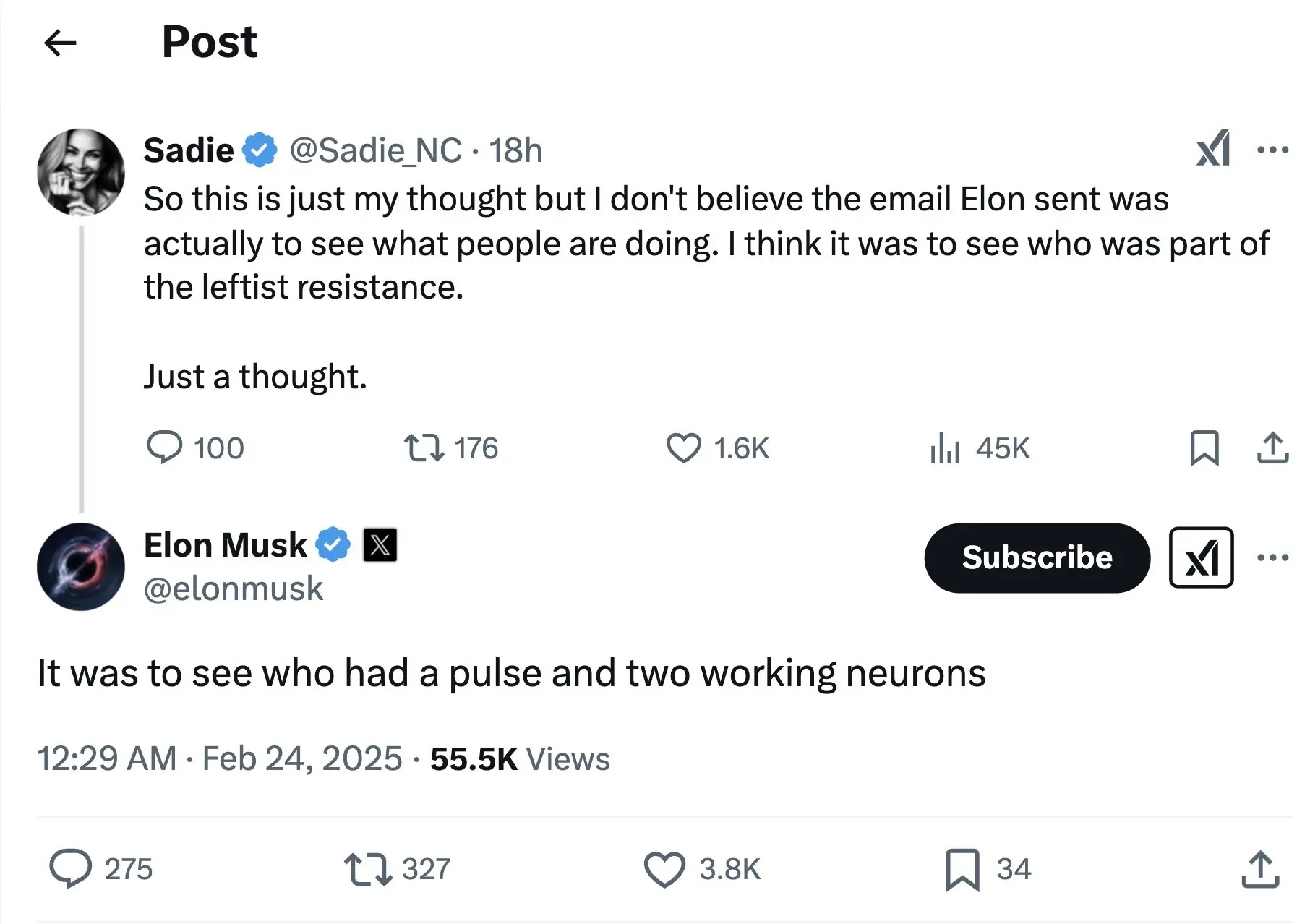Click the Subscribe button

[1037, 557]
